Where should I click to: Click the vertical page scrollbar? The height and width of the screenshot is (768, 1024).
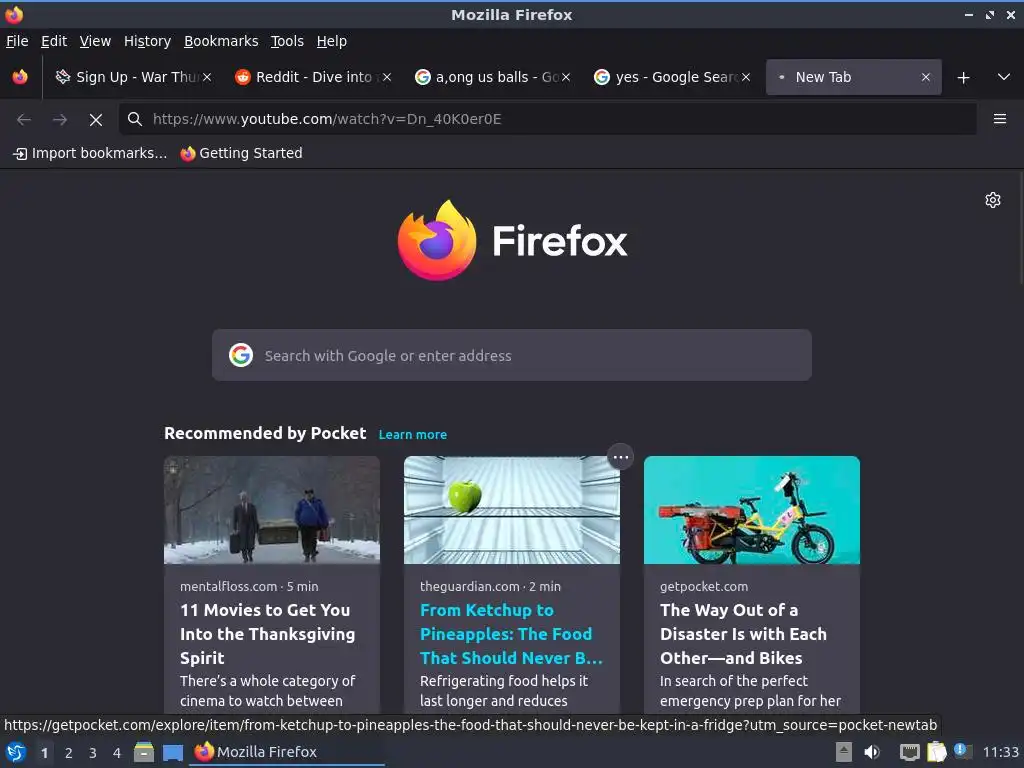click(1020, 229)
